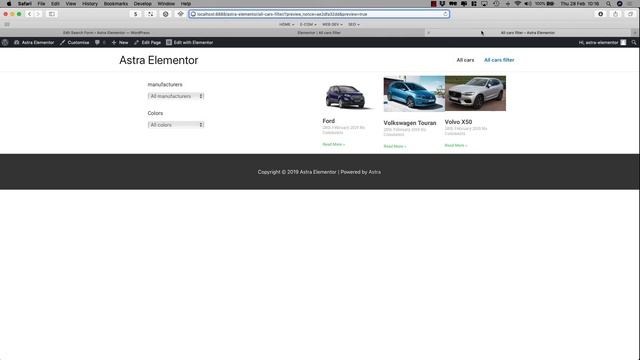Click the Astra Elementor site title
The width and height of the screenshot is (640, 360).
click(159, 60)
